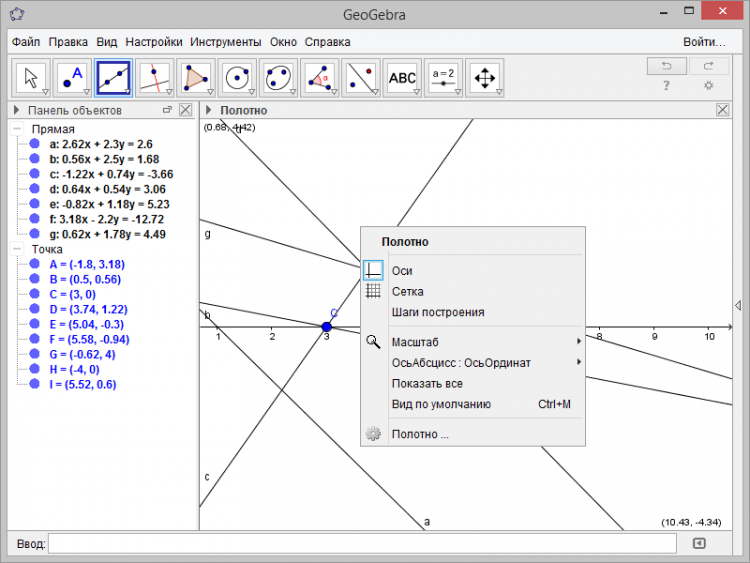Select the Angle measurement tool
Viewport: 750px width, 563px height.
pyautogui.click(x=319, y=77)
